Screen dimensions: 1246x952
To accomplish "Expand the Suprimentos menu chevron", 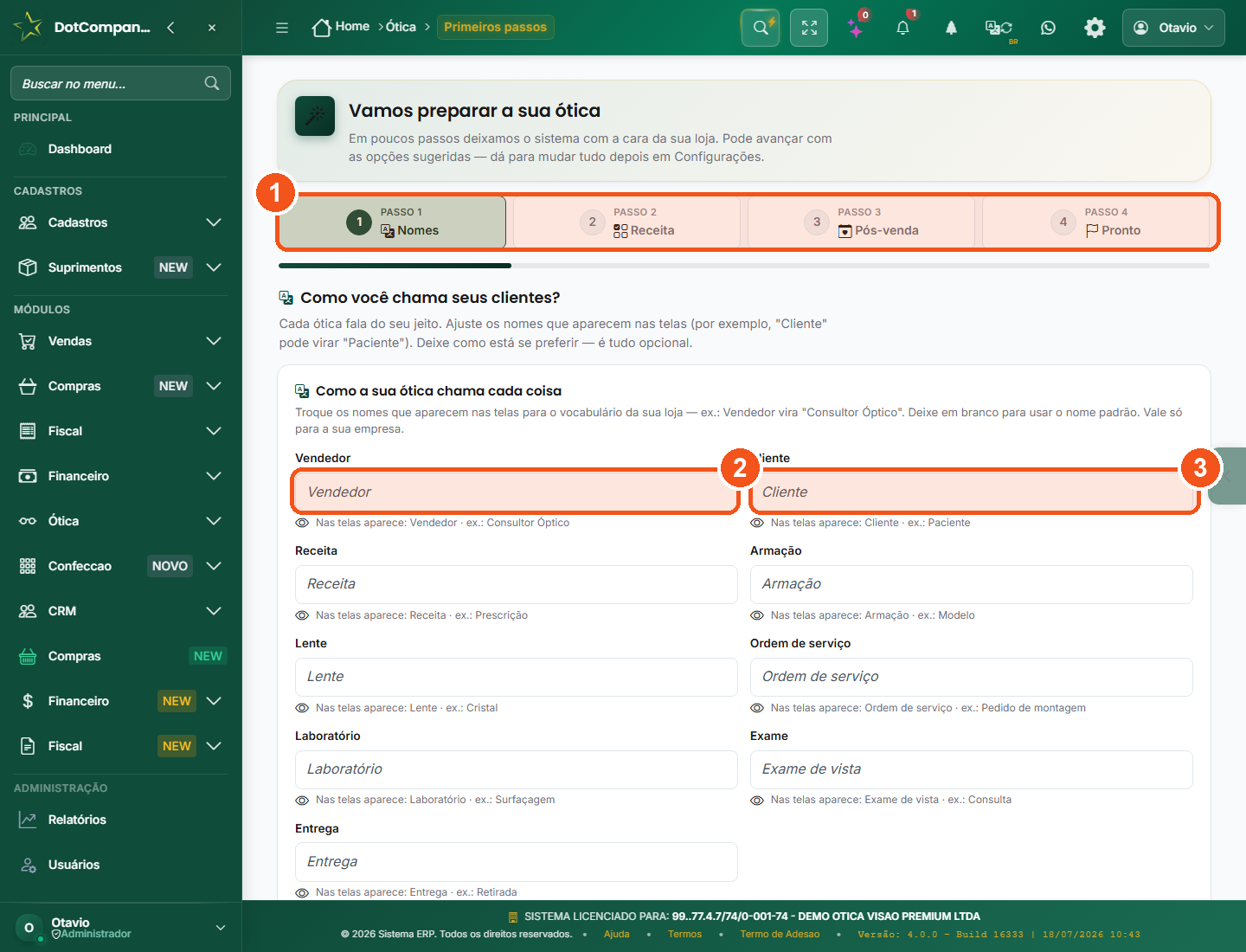I will pyautogui.click(x=214, y=267).
